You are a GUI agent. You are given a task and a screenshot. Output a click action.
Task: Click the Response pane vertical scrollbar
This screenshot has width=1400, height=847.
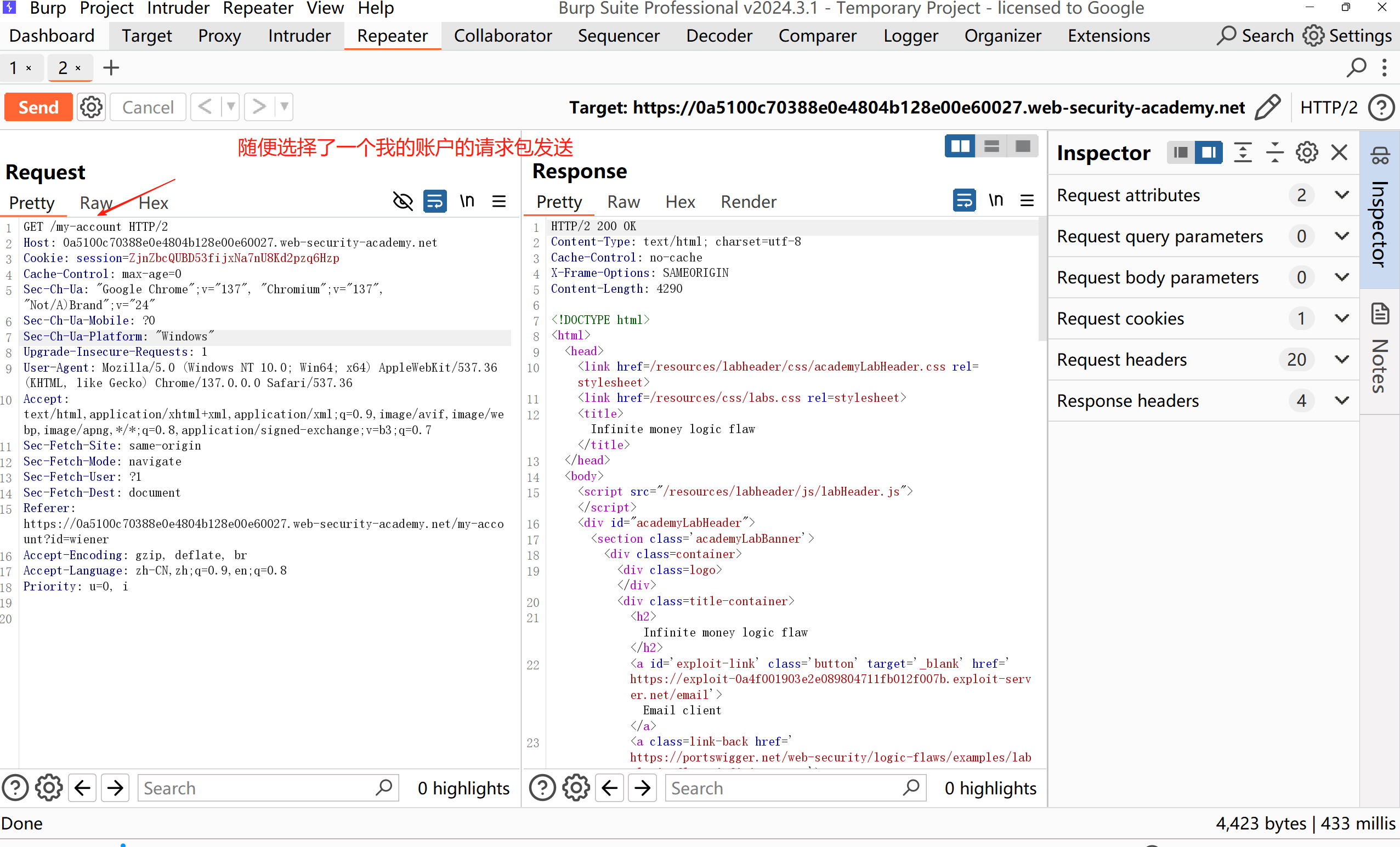coord(1042,278)
